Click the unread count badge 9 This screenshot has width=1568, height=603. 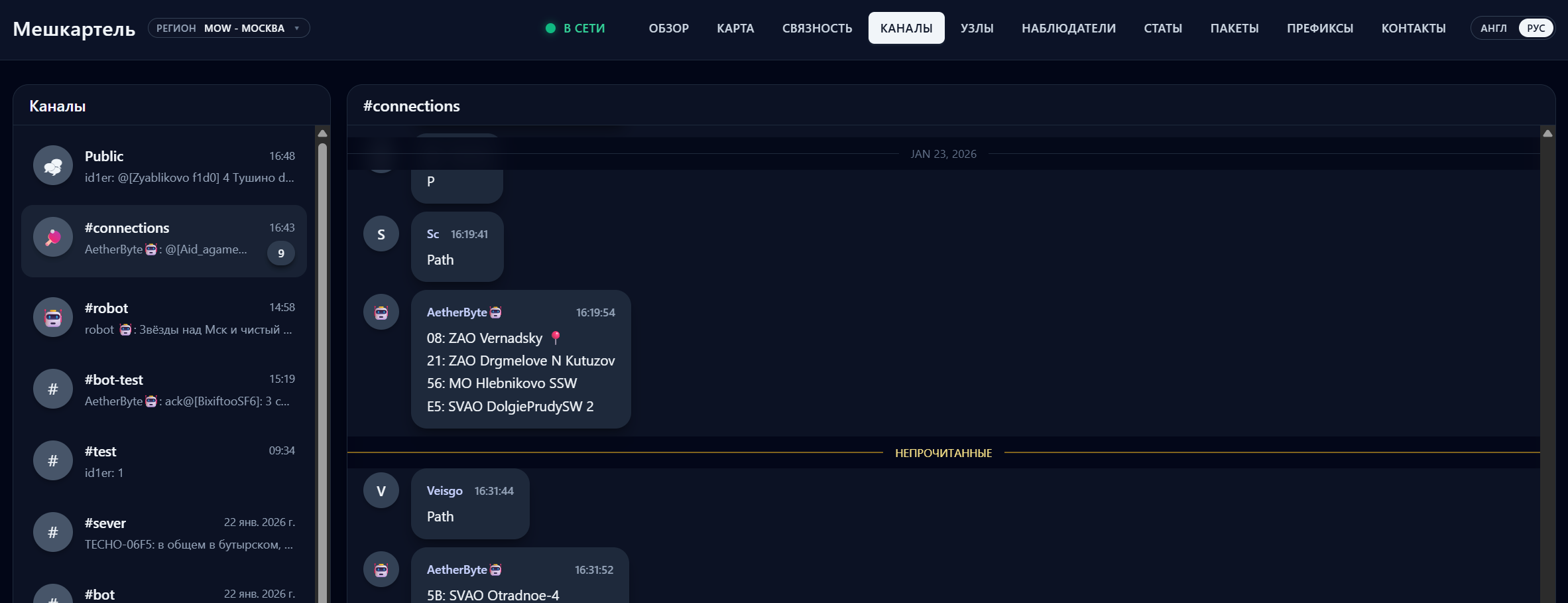pos(281,253)
